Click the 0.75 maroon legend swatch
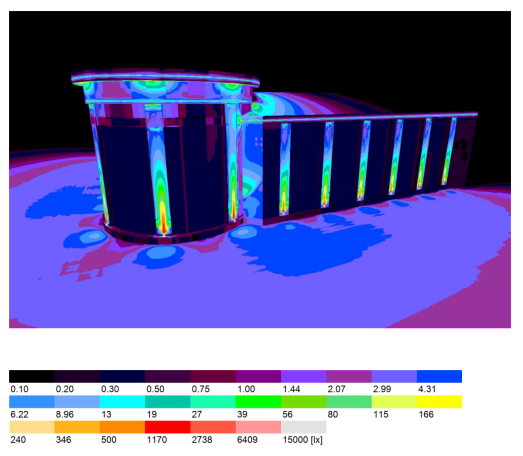Image resolution: width=523 pixels, height=456 pixels. click(213, 376)
